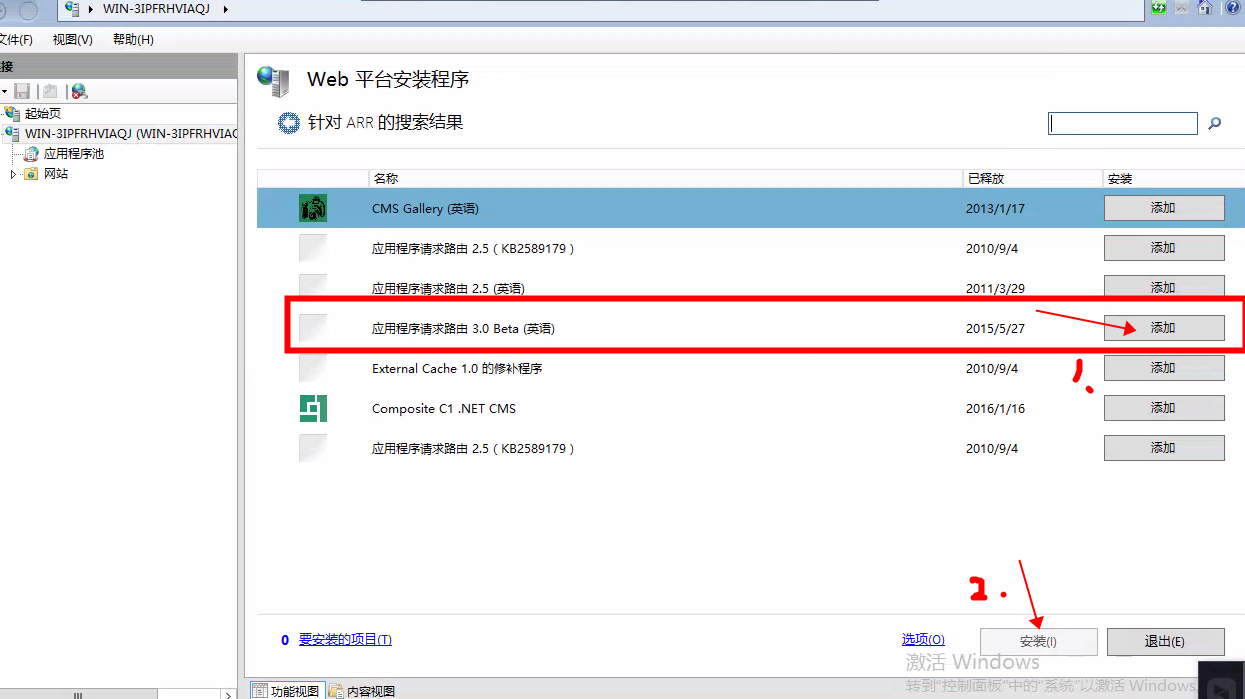Screen dimensions: 1245x699
Task: Click the home icon in the title bar
Action: click(x=1206, y=8)
